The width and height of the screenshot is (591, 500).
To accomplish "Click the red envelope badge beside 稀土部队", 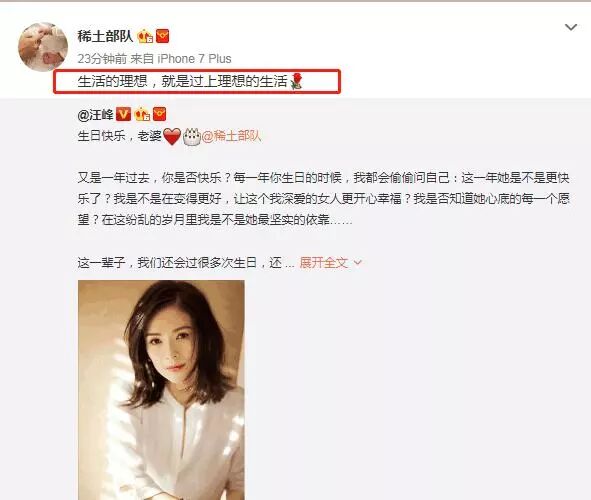I will 162,36.
